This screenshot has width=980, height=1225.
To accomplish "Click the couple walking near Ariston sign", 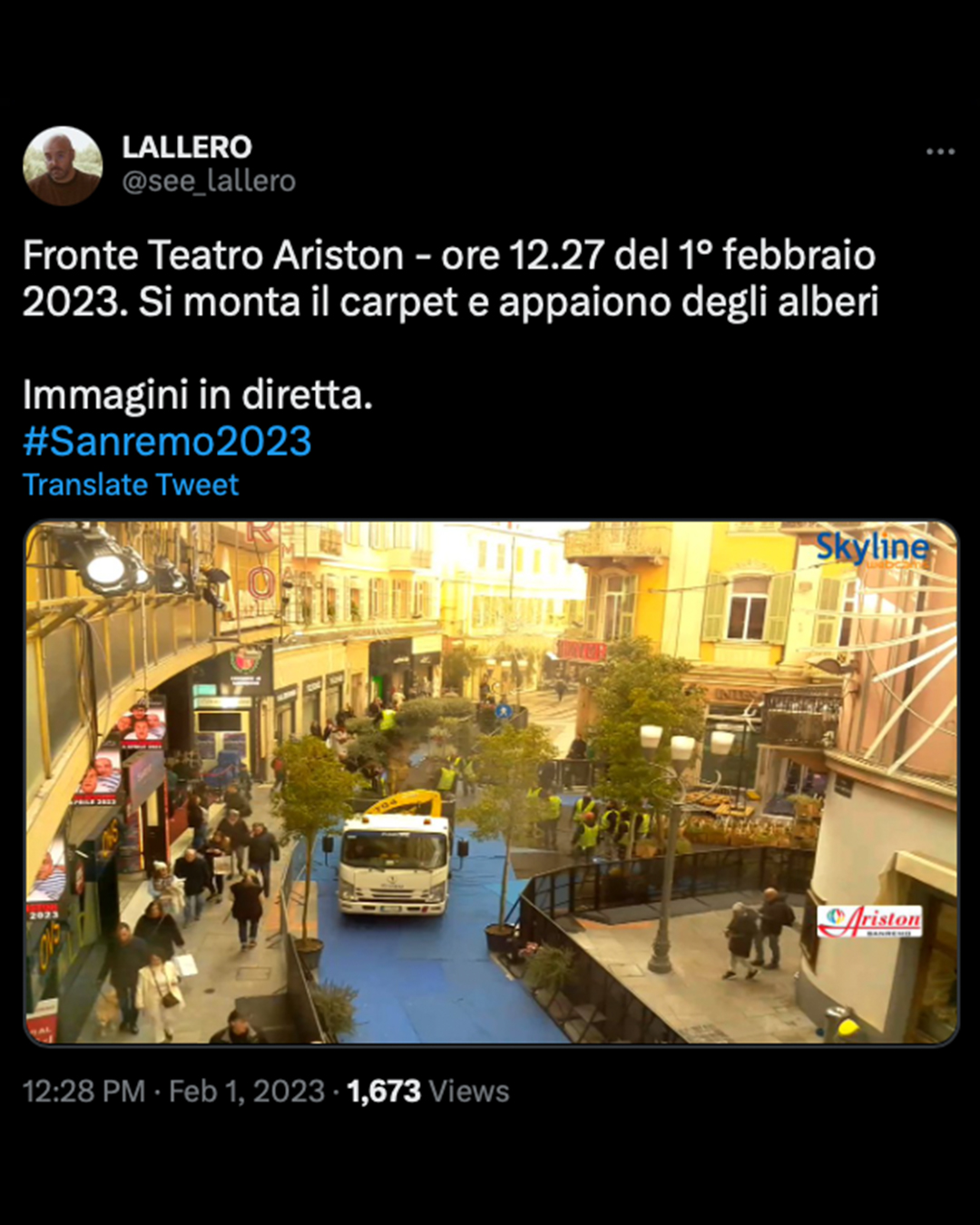I will click(758, 933).
